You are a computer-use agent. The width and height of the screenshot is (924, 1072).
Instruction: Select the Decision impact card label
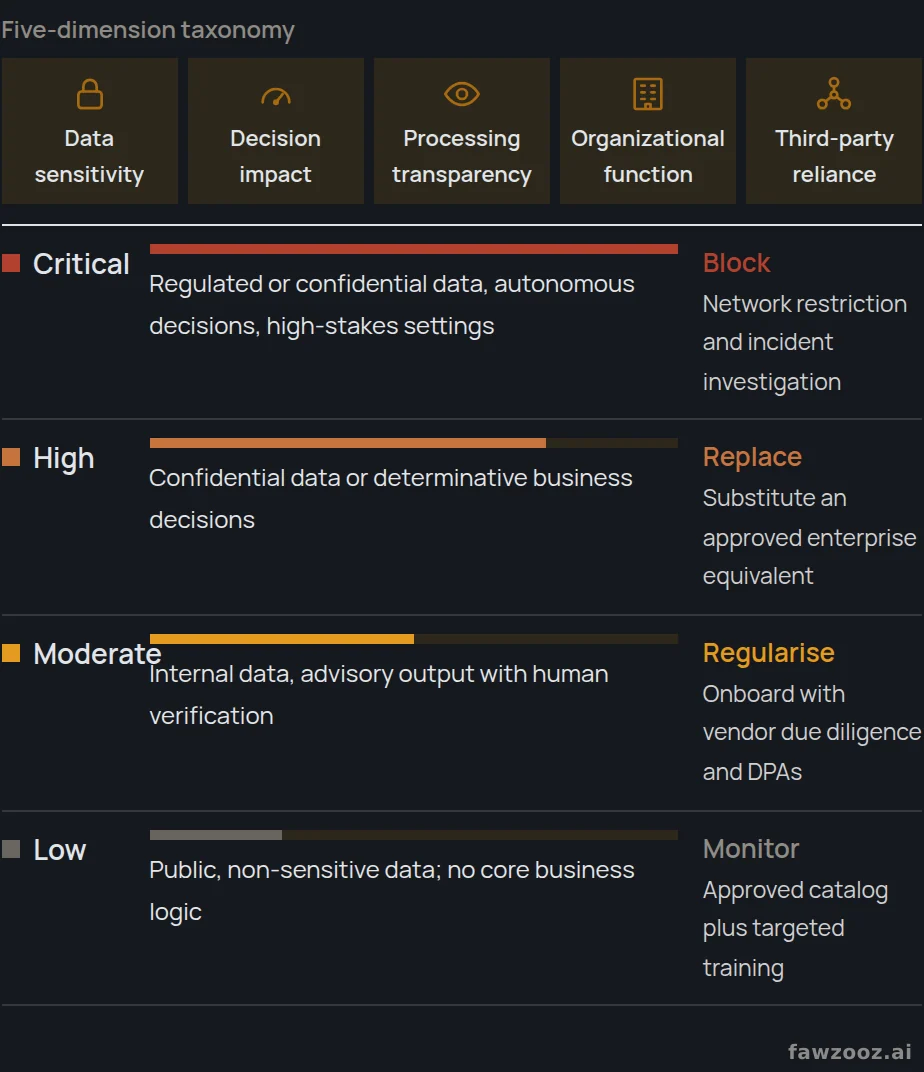275,156
